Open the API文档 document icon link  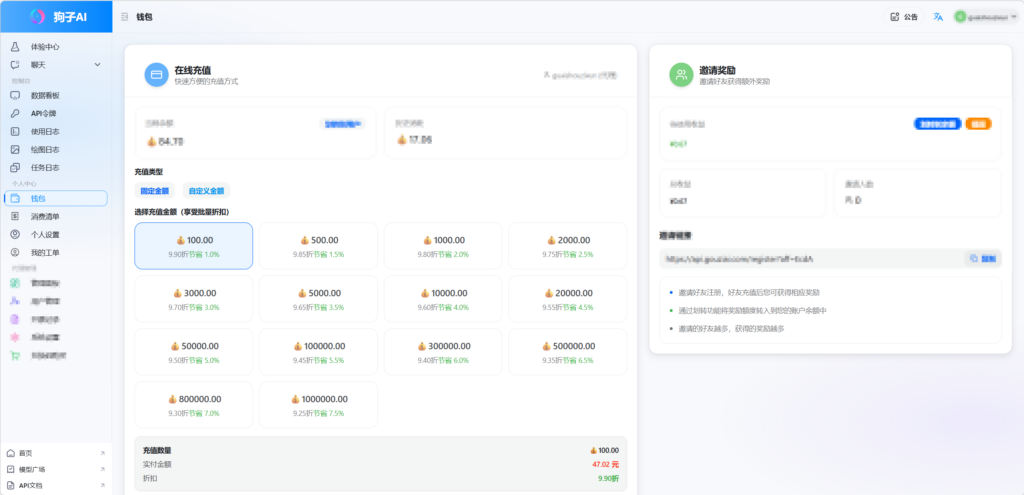click(10, 486)
